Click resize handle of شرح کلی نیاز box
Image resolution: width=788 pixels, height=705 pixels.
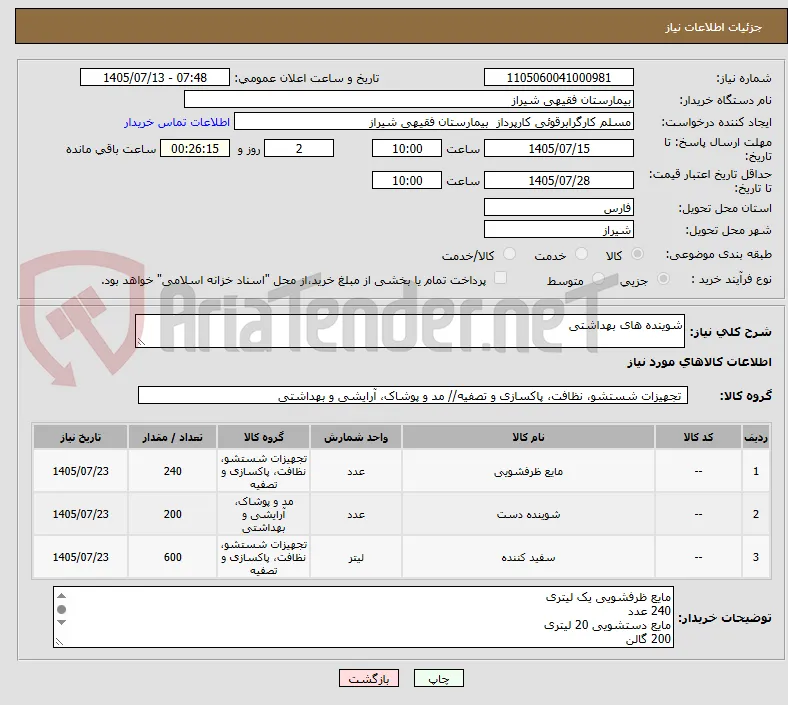141,342
